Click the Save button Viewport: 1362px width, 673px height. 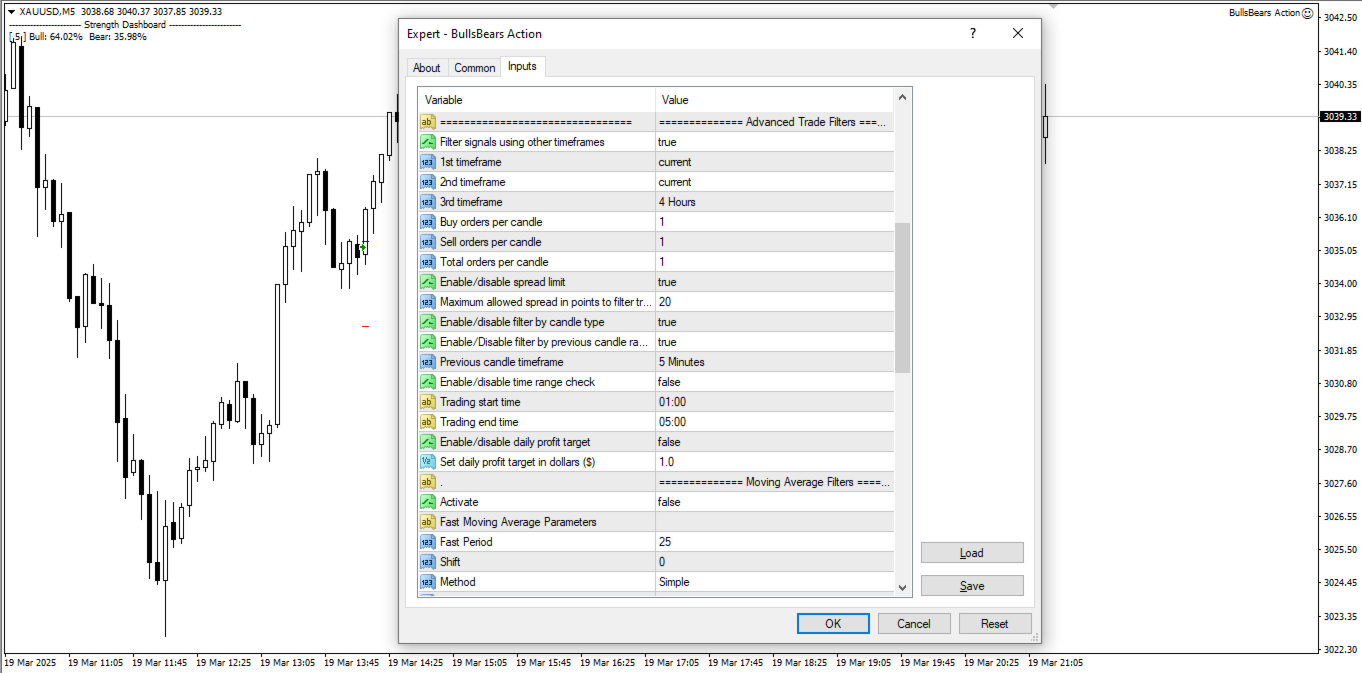tap(972, 586)
